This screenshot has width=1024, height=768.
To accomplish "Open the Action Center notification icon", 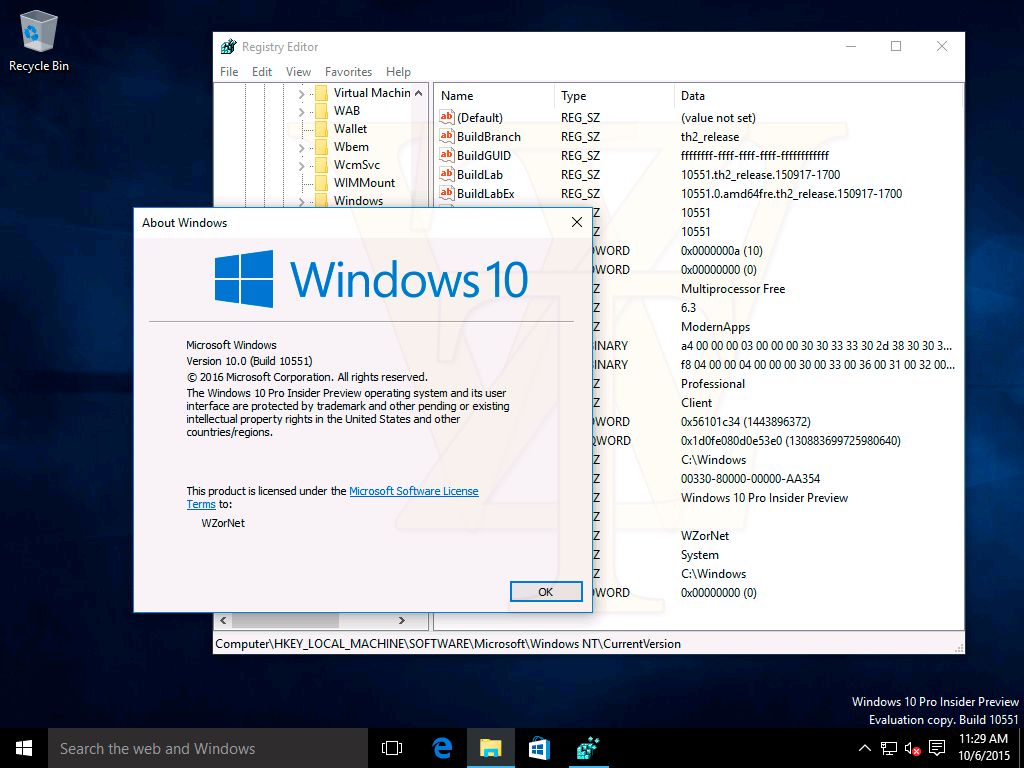I will coord(937,748).
